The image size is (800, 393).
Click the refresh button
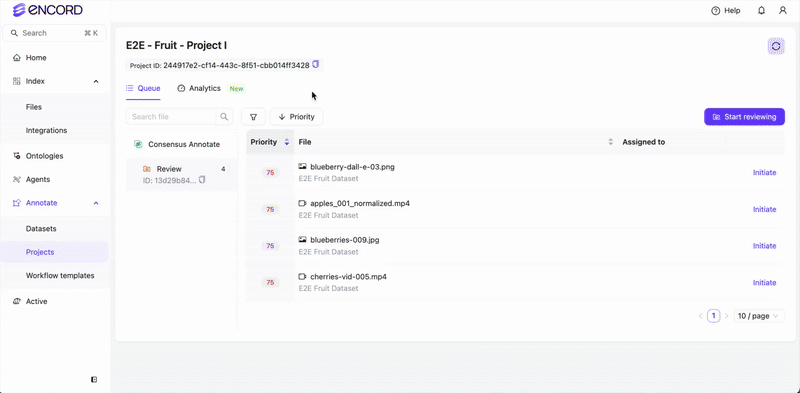pos(776,46)
